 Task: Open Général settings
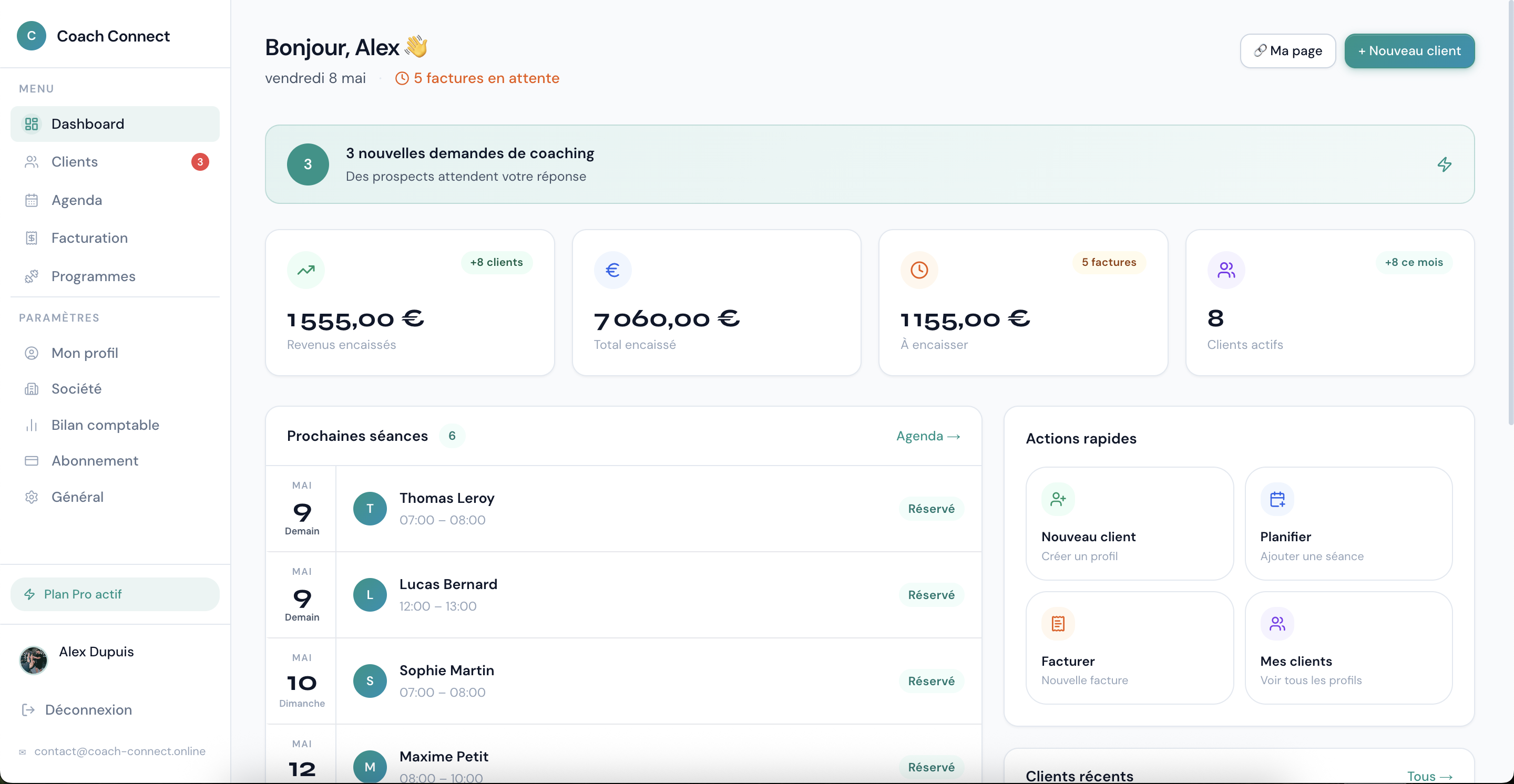pos(115,498)
